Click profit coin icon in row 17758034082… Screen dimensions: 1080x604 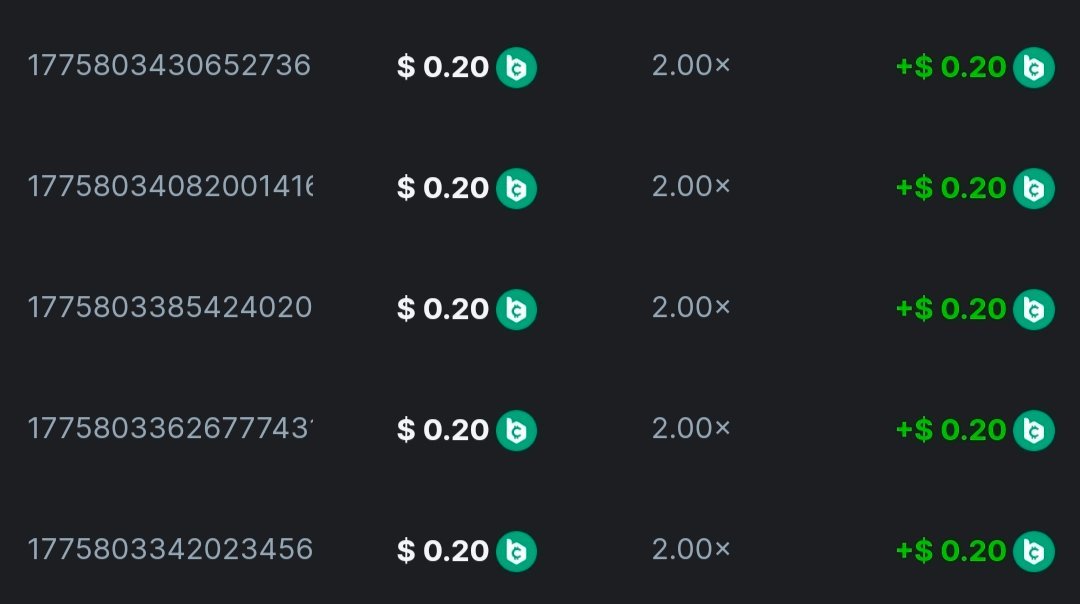1033,188
